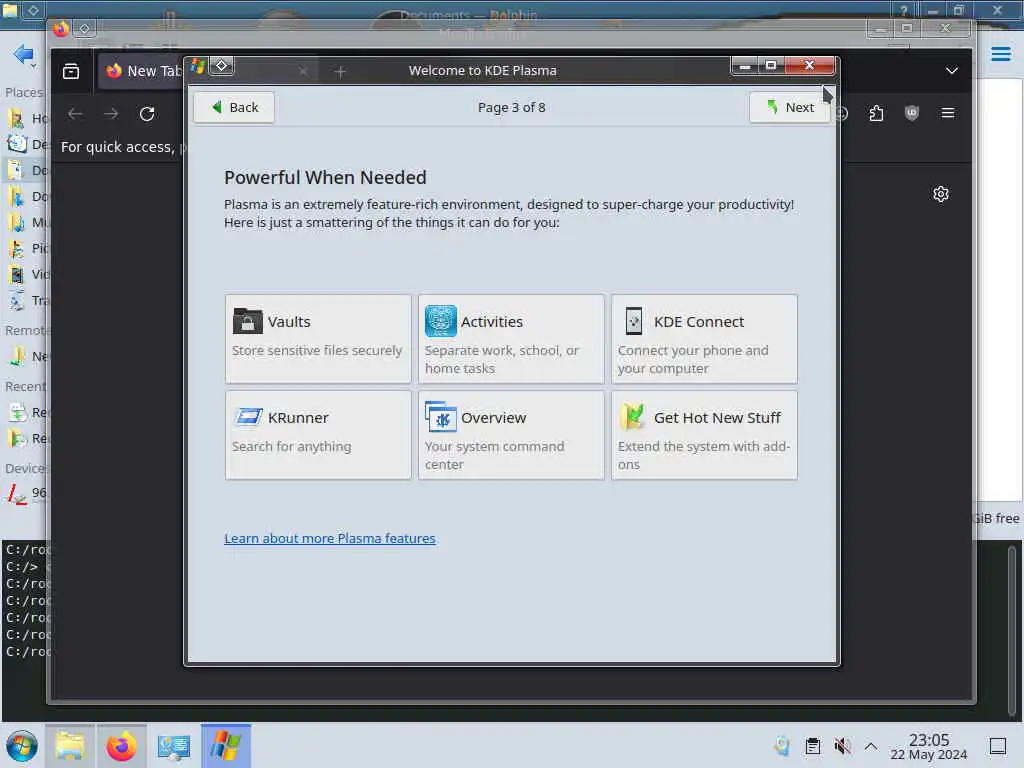This screenshot has width=1024, height=768.
Task: Select Welcome Center task in taskbar
Action: coord(225,746)
